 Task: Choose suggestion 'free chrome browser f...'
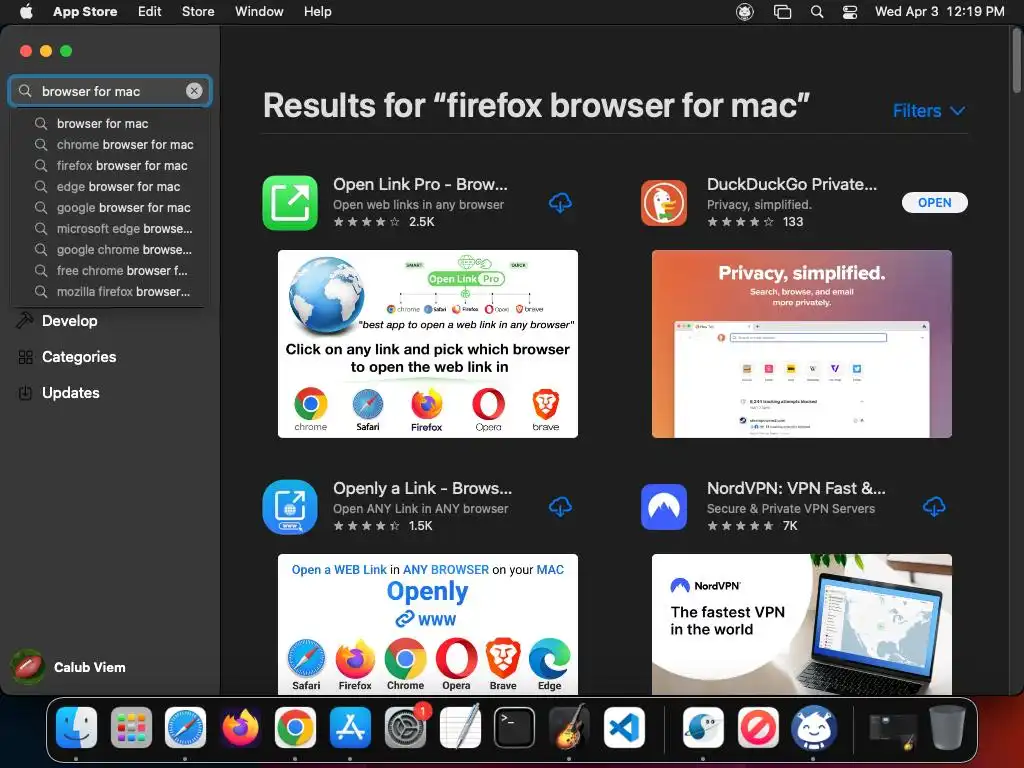tap(111, 270)
